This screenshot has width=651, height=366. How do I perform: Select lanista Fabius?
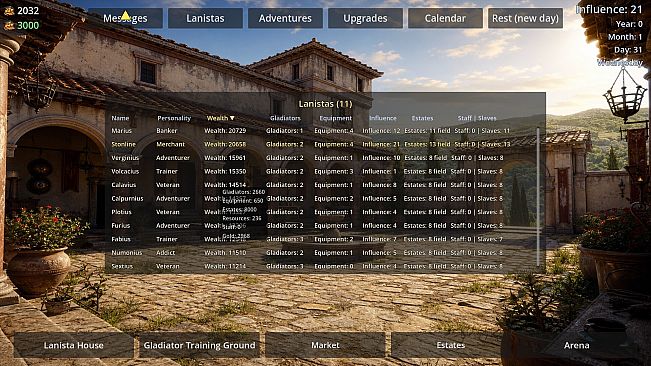(121, 239)
